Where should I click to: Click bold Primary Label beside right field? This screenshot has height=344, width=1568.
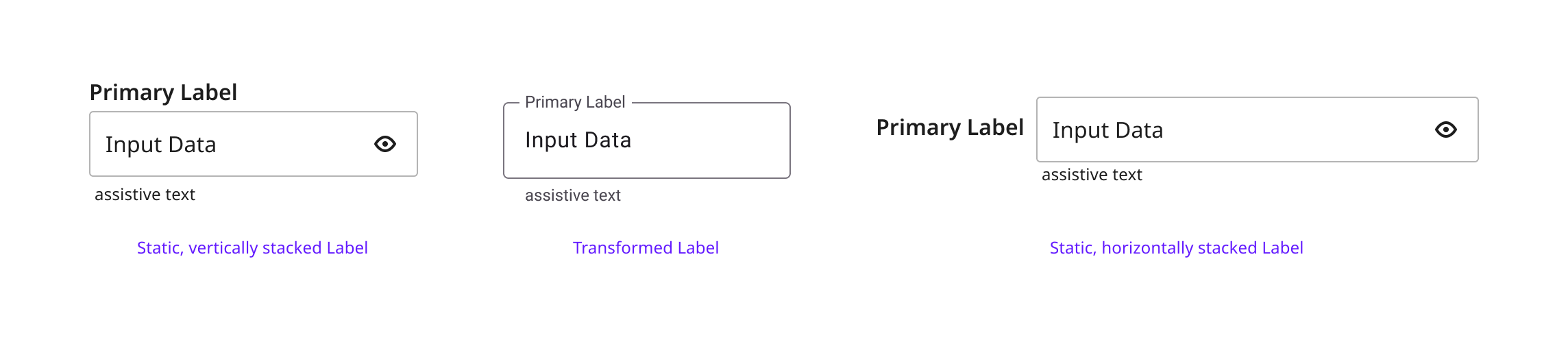[x=950, y=127]
